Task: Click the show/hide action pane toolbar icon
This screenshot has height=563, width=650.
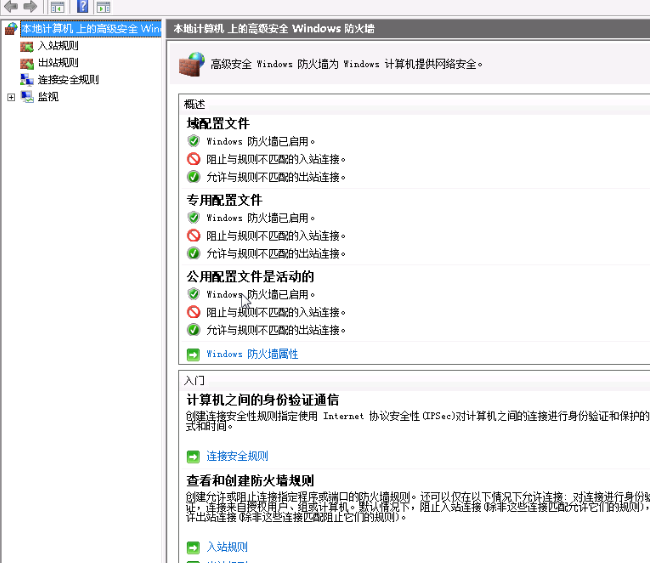Action: pos(103,7)
